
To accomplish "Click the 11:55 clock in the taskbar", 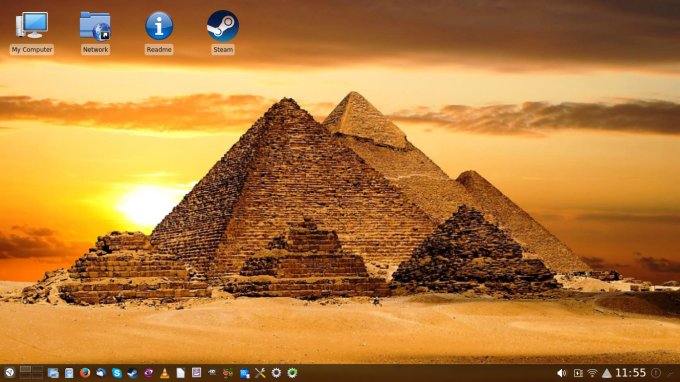I will 631,373.
